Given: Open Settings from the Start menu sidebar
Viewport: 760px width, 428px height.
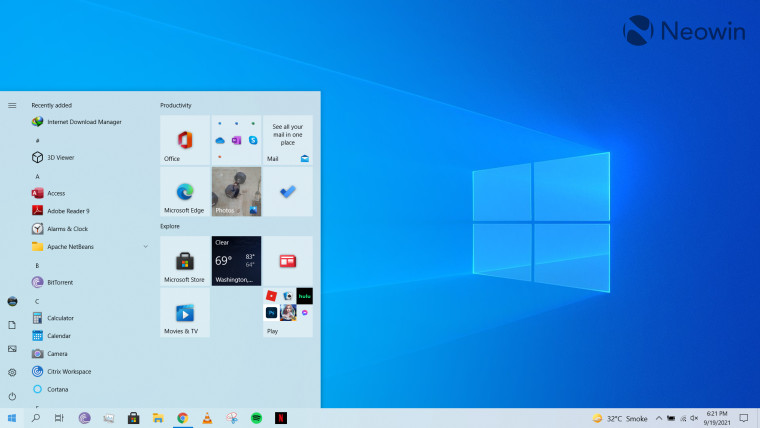Looking at the screenshot, I should click(x=12, y=372).
